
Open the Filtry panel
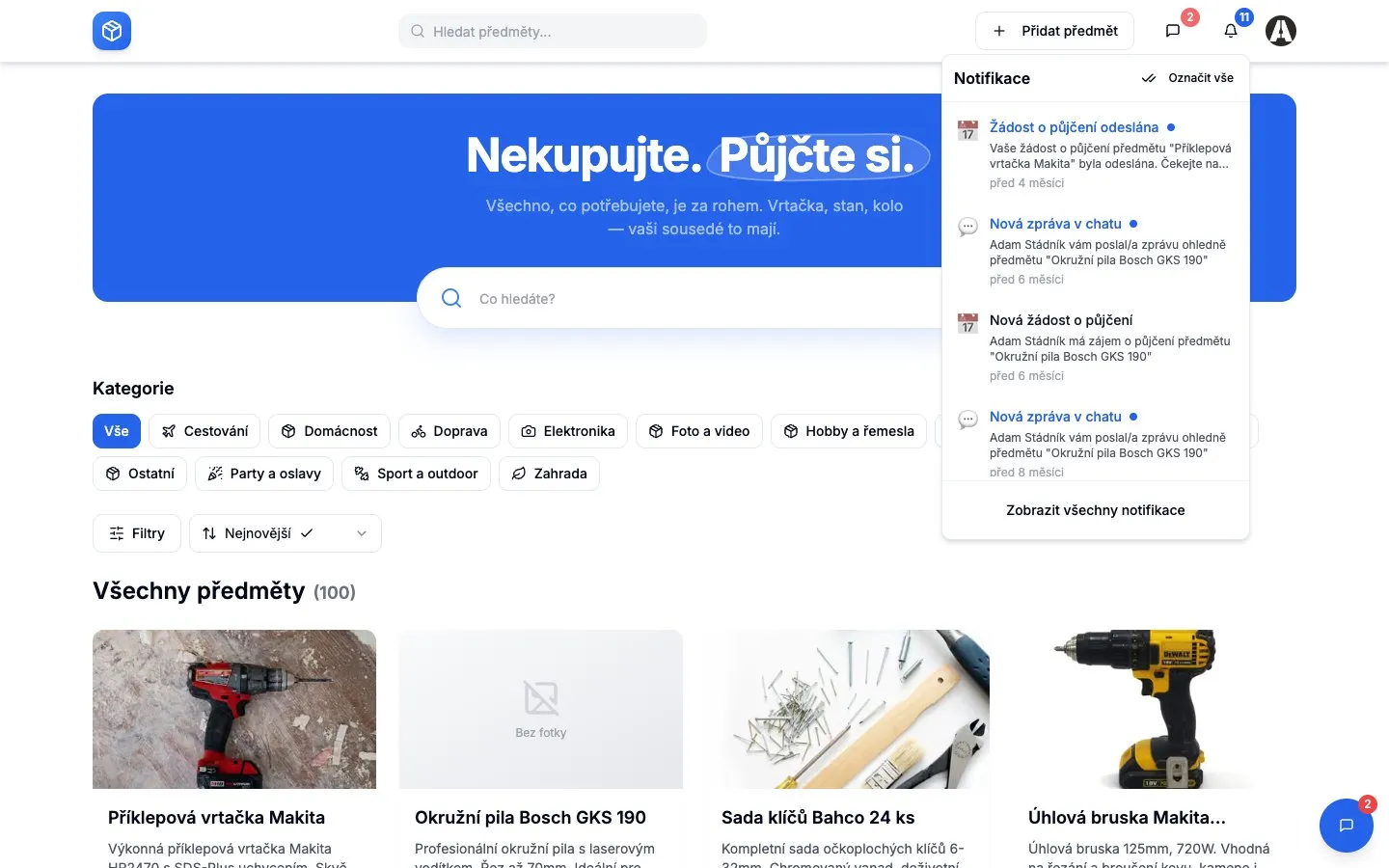click(137, 533)
